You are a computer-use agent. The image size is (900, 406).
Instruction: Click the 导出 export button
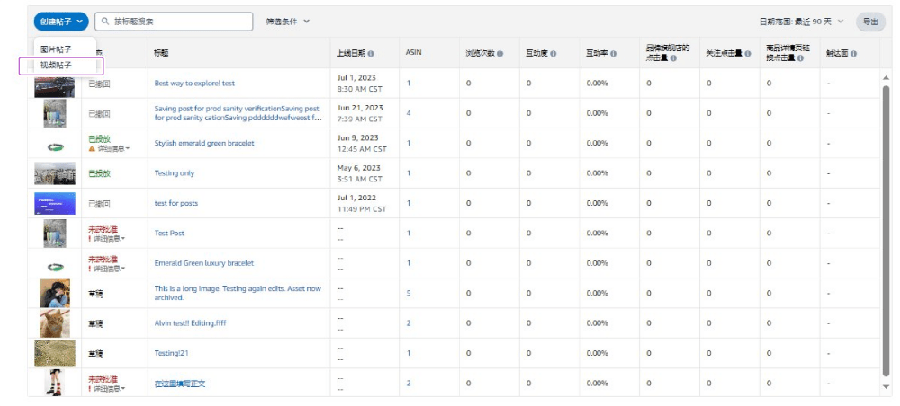(871, 21)
